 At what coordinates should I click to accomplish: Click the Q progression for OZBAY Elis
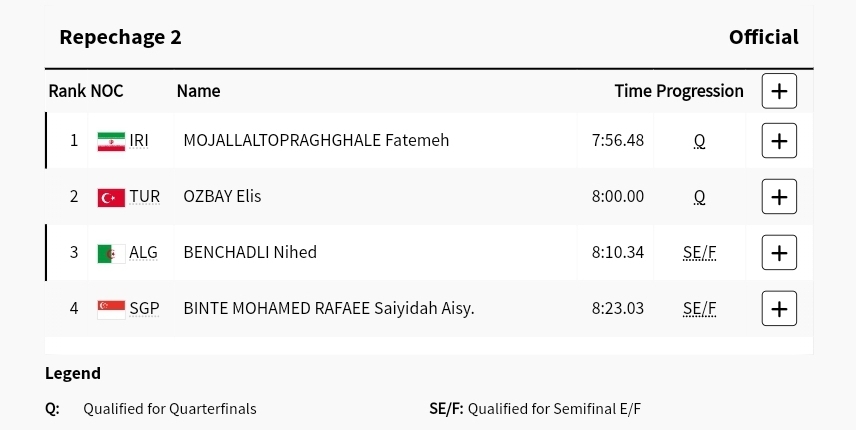[x=699, y=197]
